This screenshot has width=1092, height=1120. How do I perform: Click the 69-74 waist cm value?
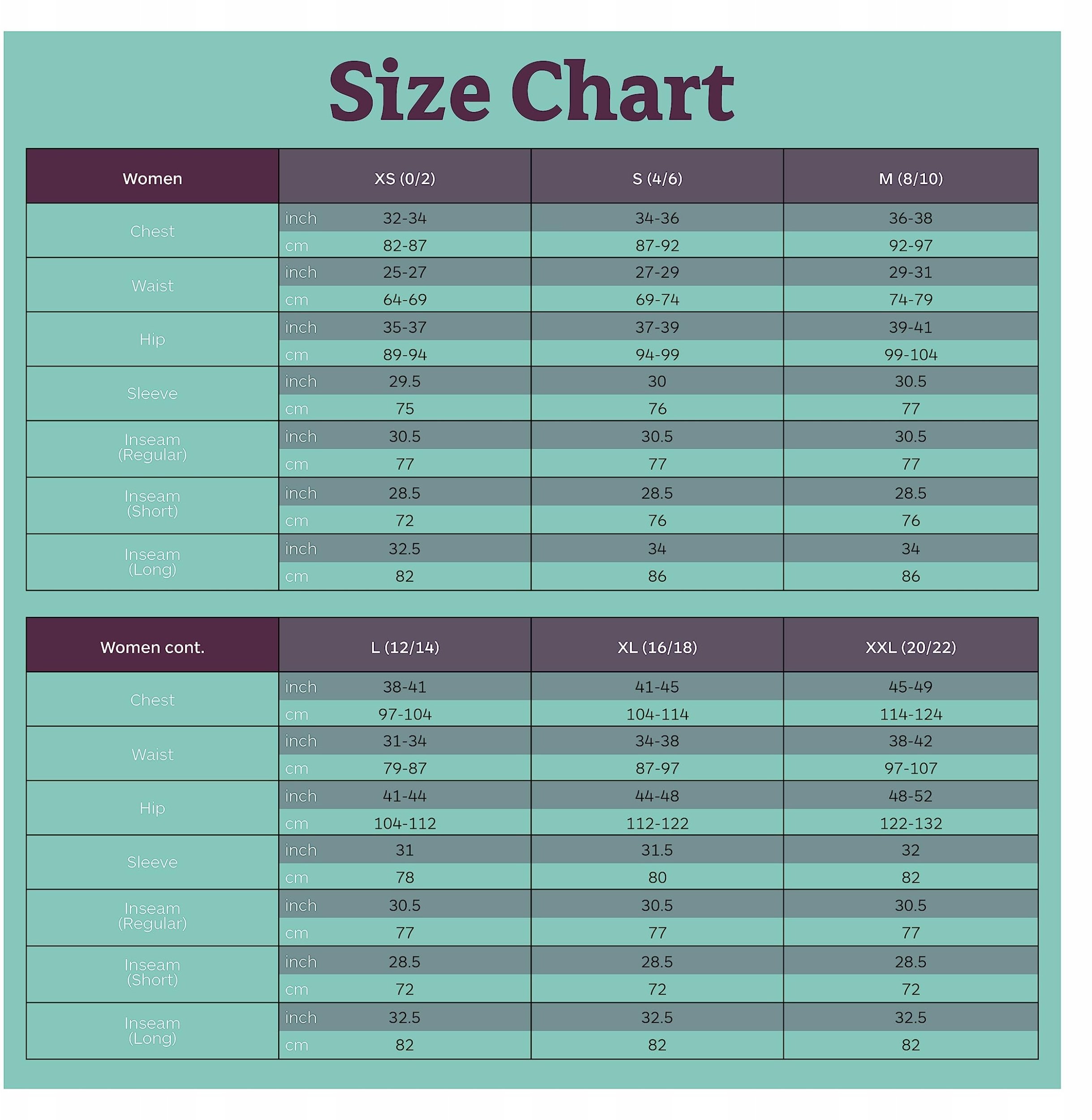(x=657, y=300)
